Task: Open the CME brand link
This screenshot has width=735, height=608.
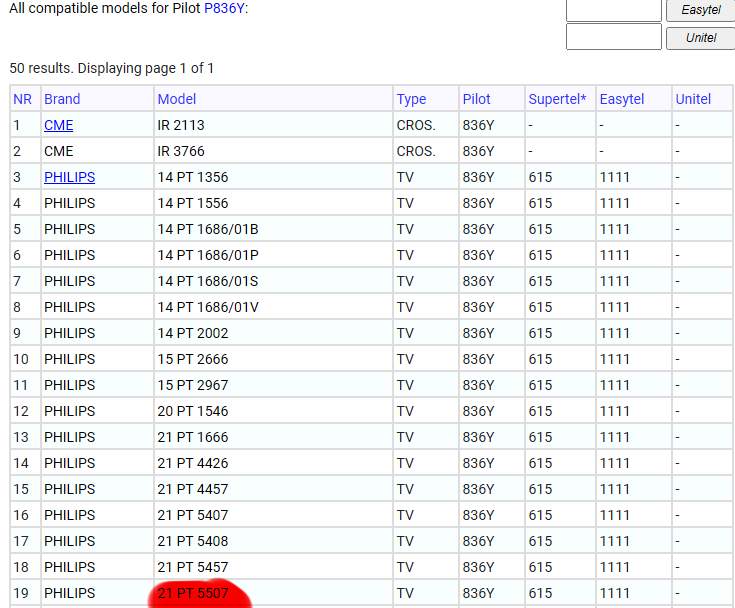Action: click(58, 125)
